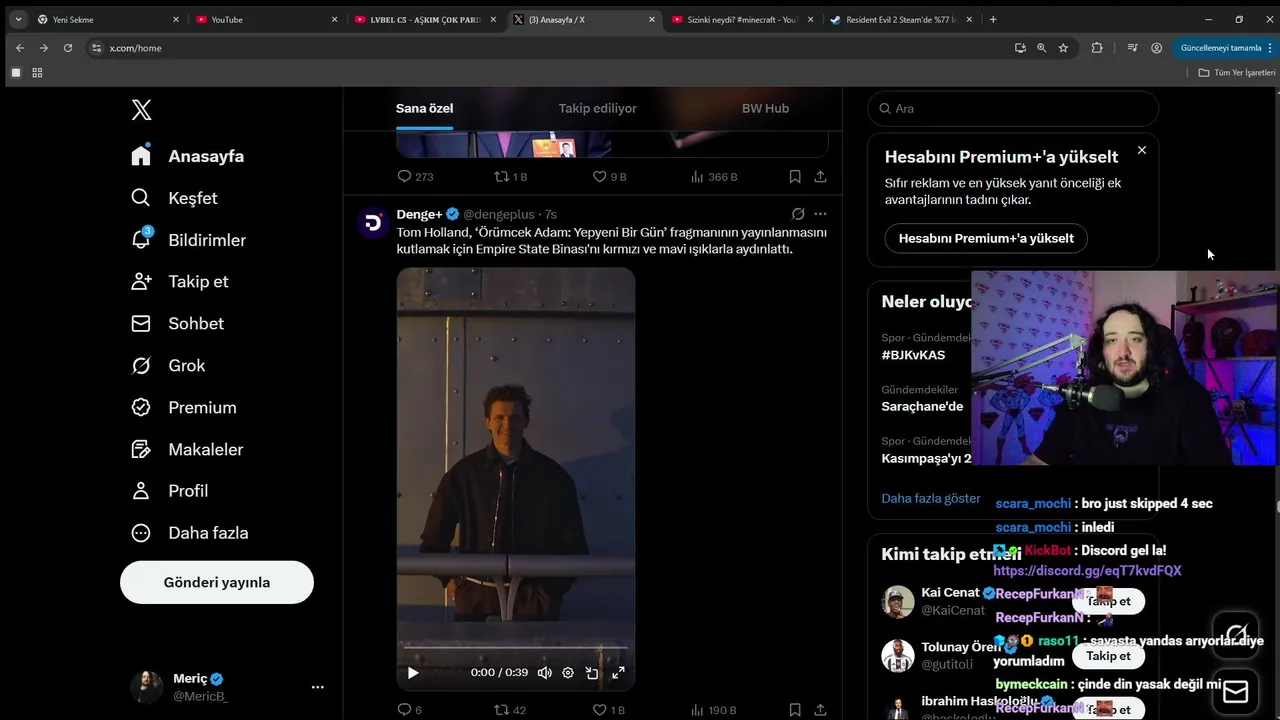This screenshot has height=720, width=1280.
Task: View analytics showing 366 B views
Action: pos(714,176)
